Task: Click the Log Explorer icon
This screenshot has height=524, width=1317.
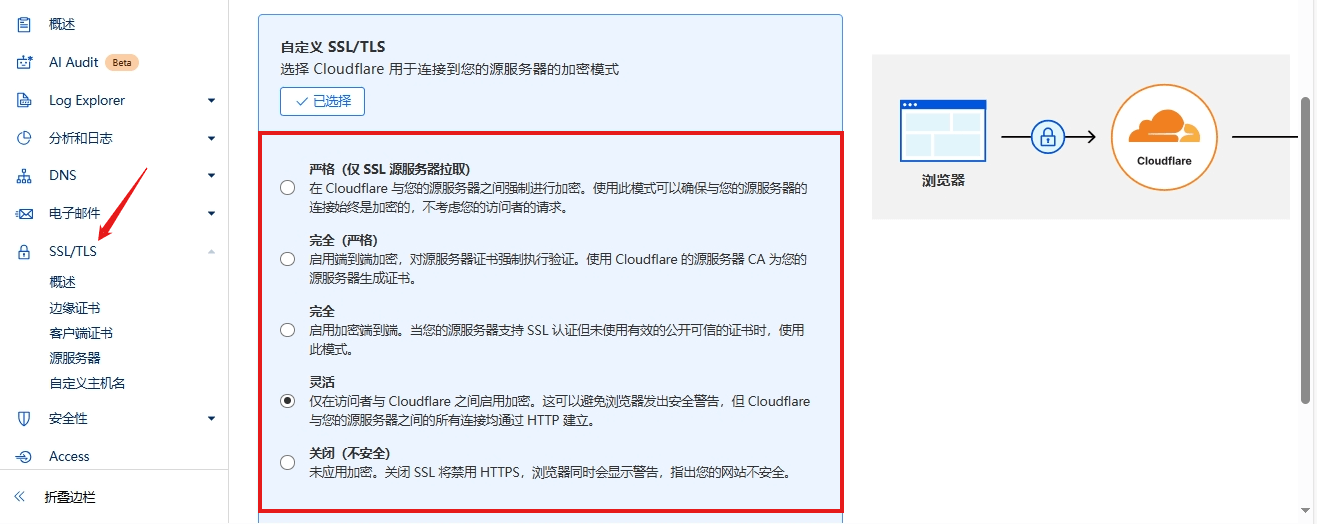Action: pyautogui.click(x=25, y=100)
